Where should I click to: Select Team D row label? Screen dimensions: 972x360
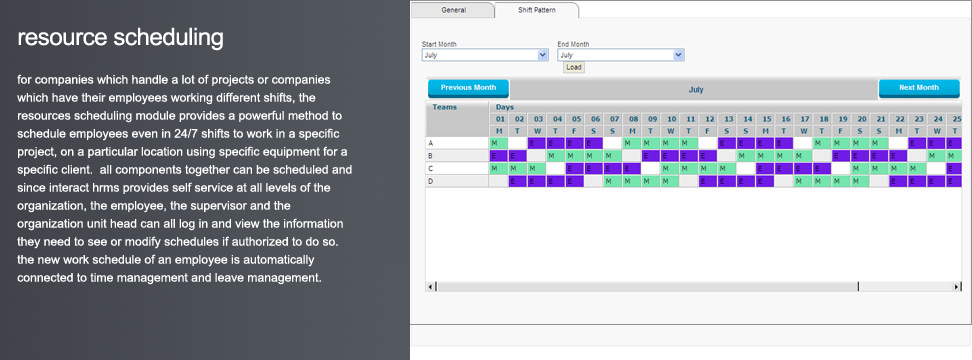tap(457, 182)
